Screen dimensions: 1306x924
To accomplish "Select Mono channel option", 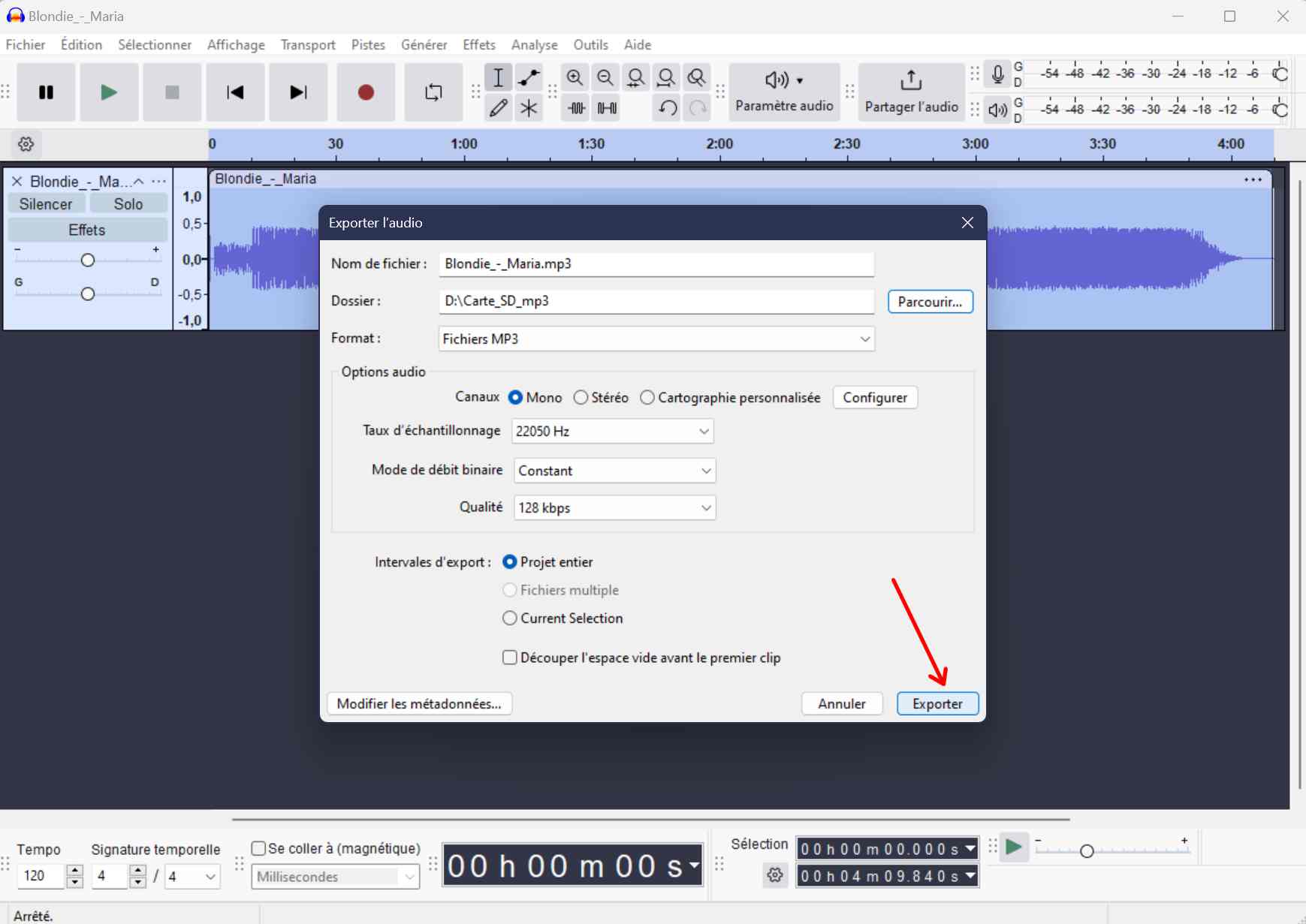I will point(535,398).
